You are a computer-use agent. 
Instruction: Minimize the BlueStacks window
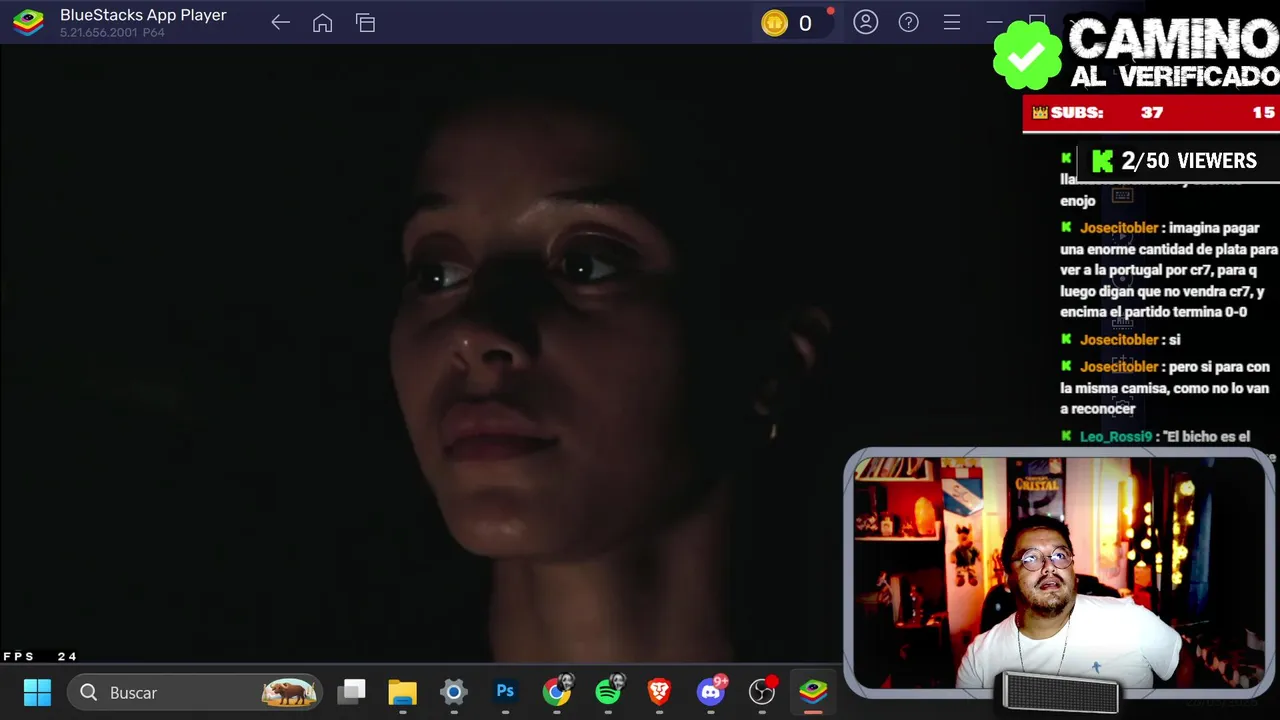[994, 22]
